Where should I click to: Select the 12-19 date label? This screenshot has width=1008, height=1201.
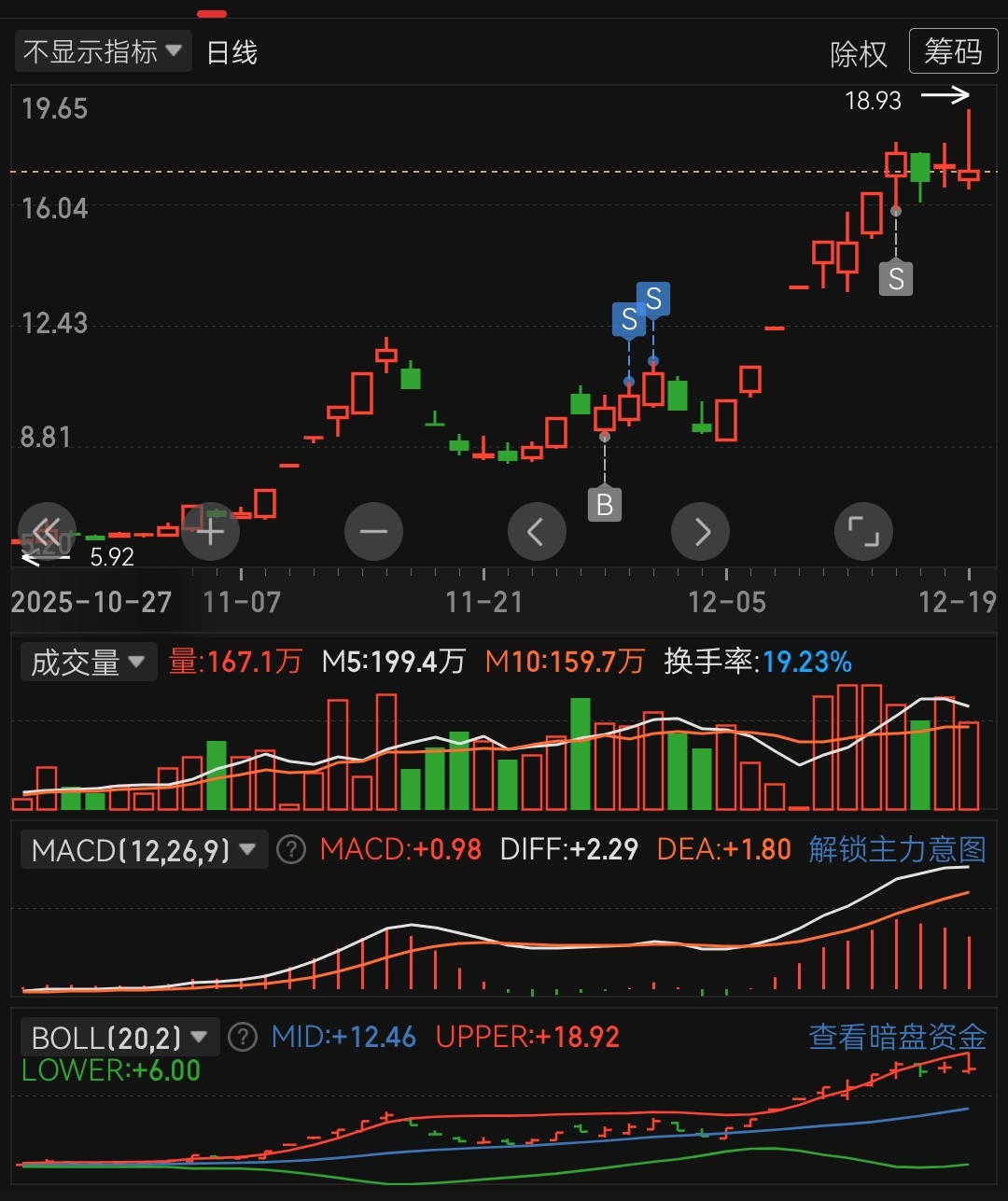(x=958, y=602)
